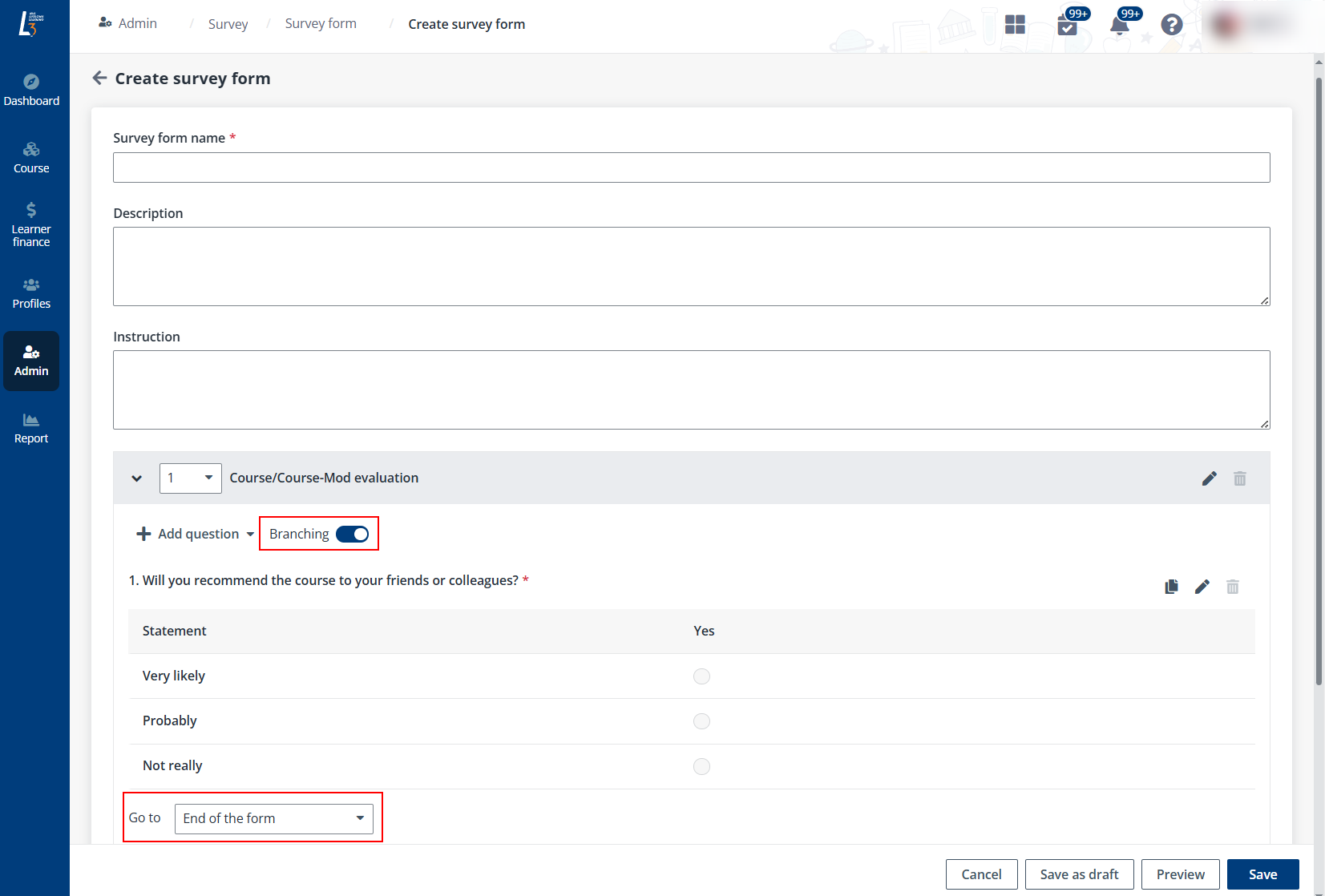Collapse the Course/Course-Mod evaluation section chevron
This screenshot has width=1325, height=896.
tap(137, 478)
